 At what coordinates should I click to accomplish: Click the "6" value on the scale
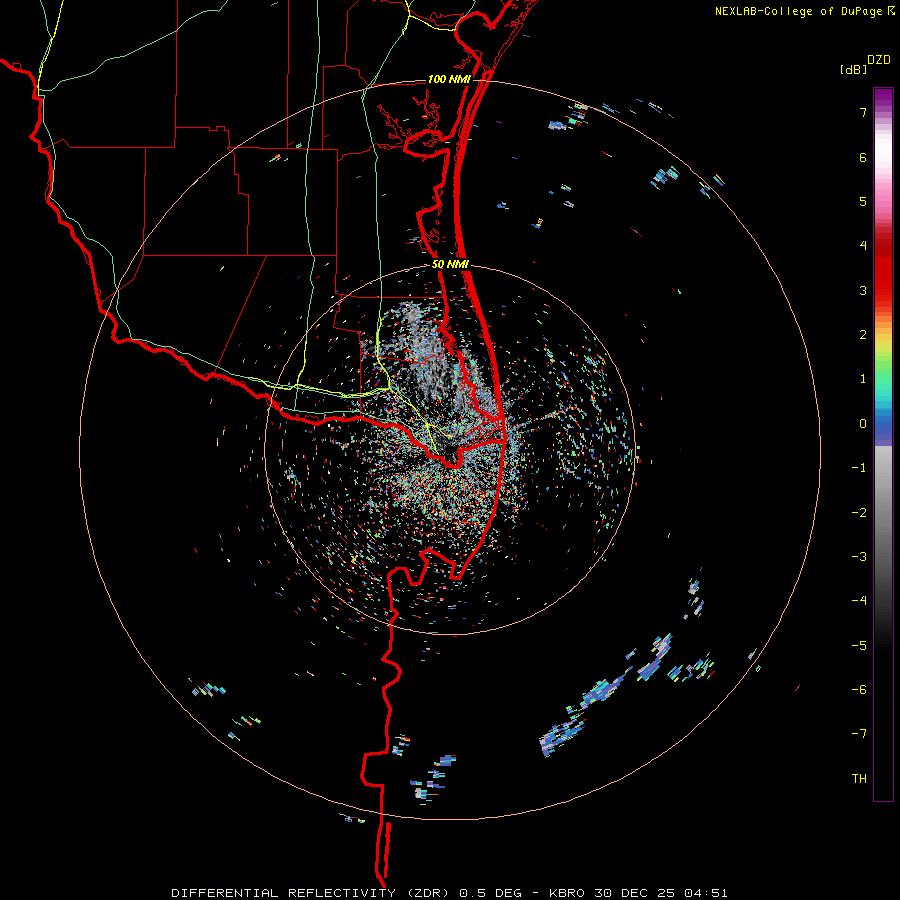tap(863, 157)
